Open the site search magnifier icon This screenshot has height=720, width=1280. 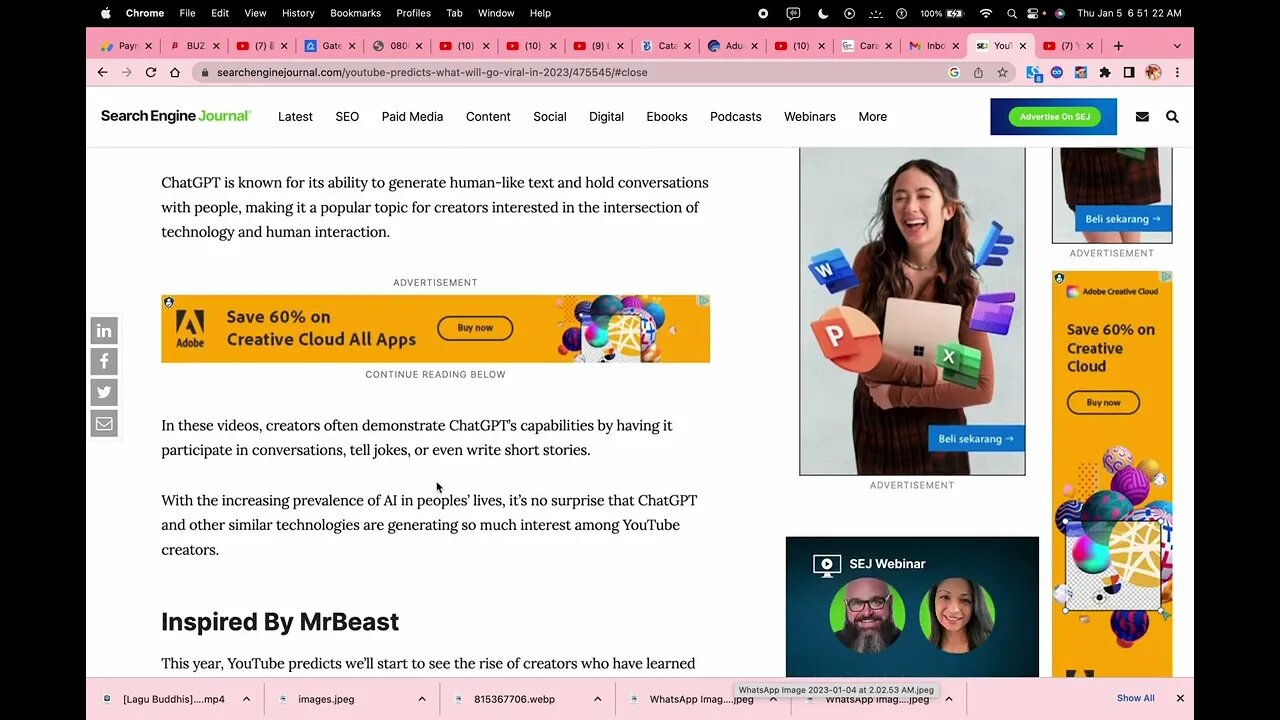coord(1172,117)
